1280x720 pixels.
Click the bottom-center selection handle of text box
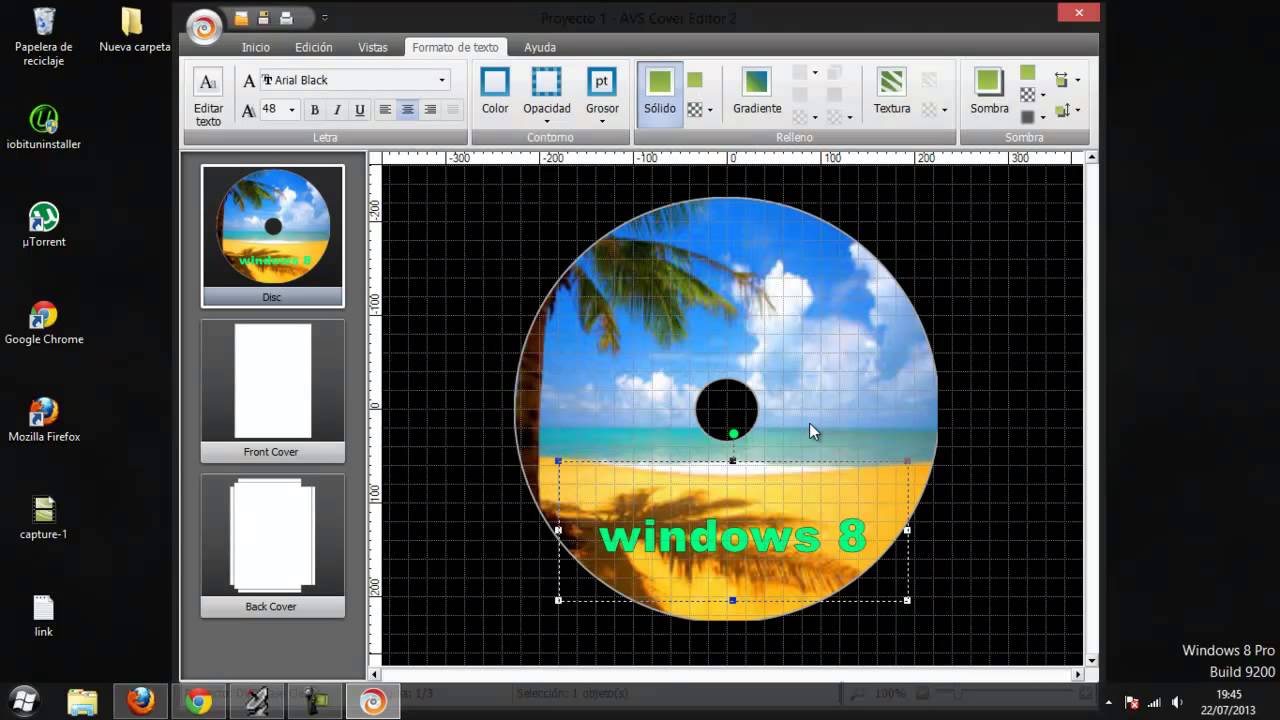tap(733, 600)
